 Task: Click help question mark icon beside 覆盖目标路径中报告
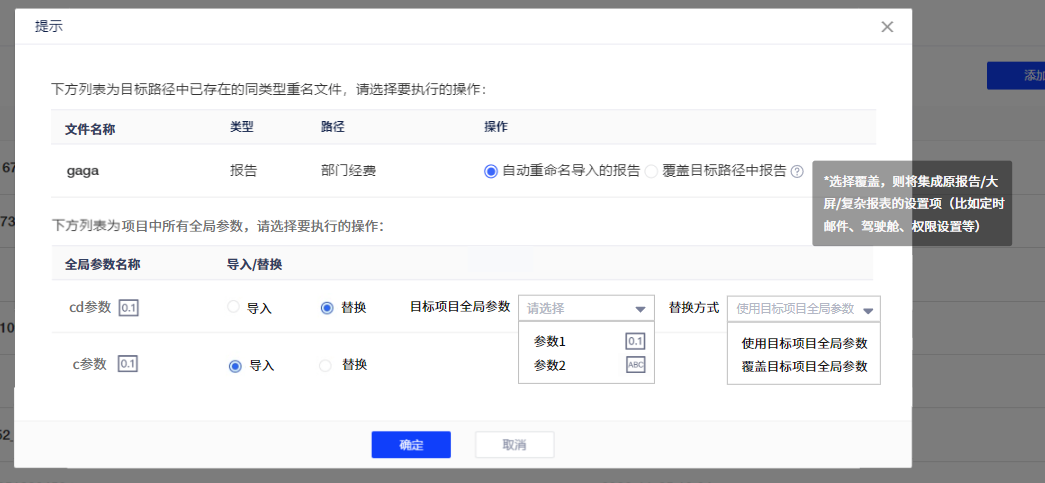pyautogui.click(x=797, y=171)
